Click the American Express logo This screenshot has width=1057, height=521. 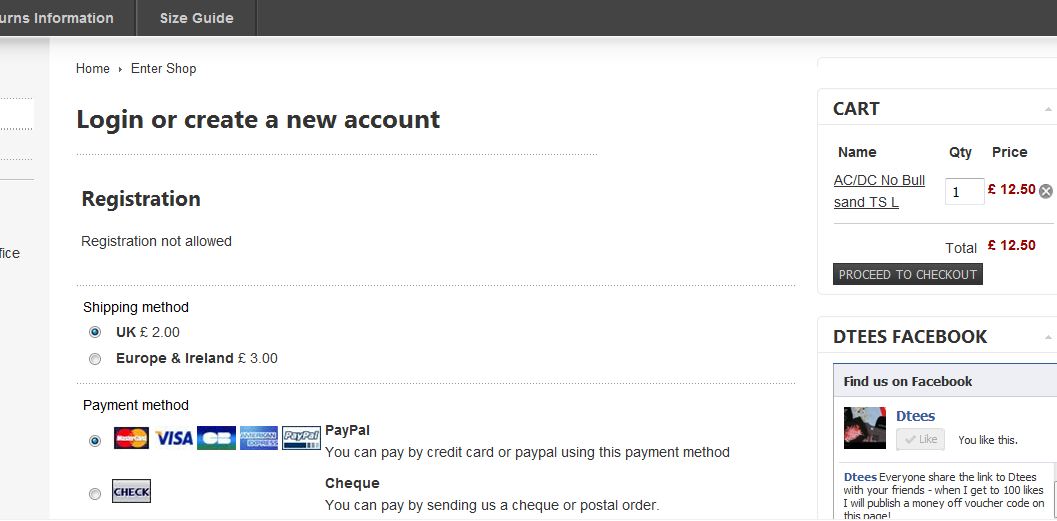[x=258, y=438]
